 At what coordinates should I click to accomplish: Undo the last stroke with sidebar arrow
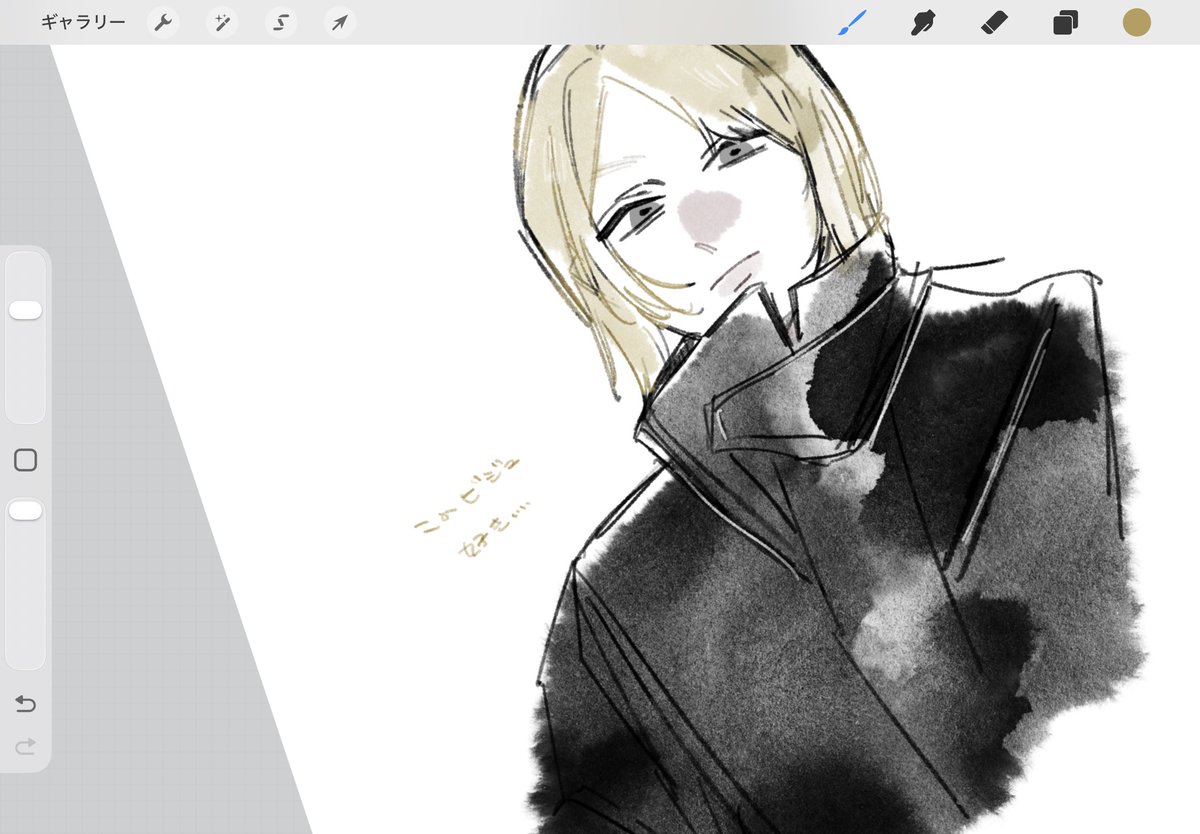point(26,705)
